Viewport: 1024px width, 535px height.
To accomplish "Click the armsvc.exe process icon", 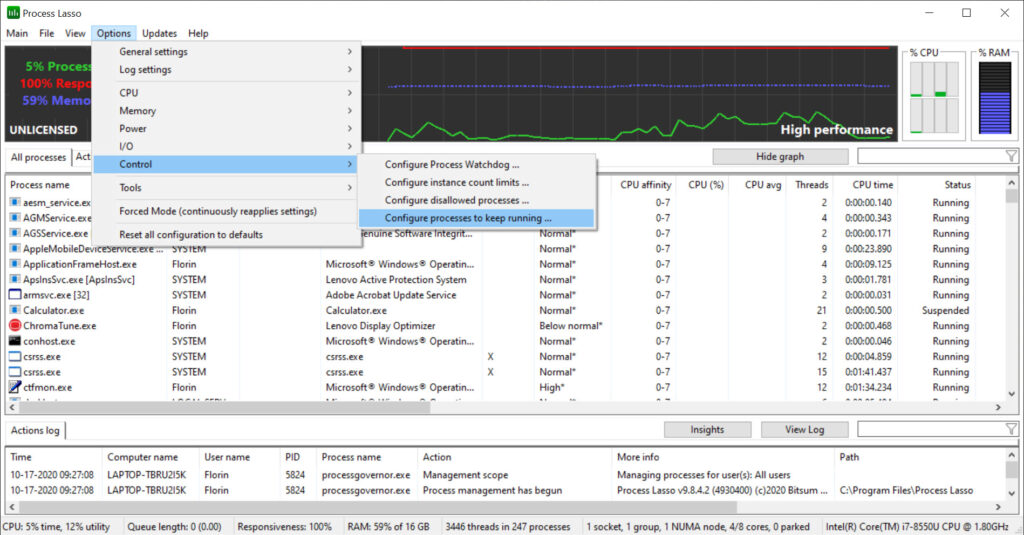I will coord(15,295).
